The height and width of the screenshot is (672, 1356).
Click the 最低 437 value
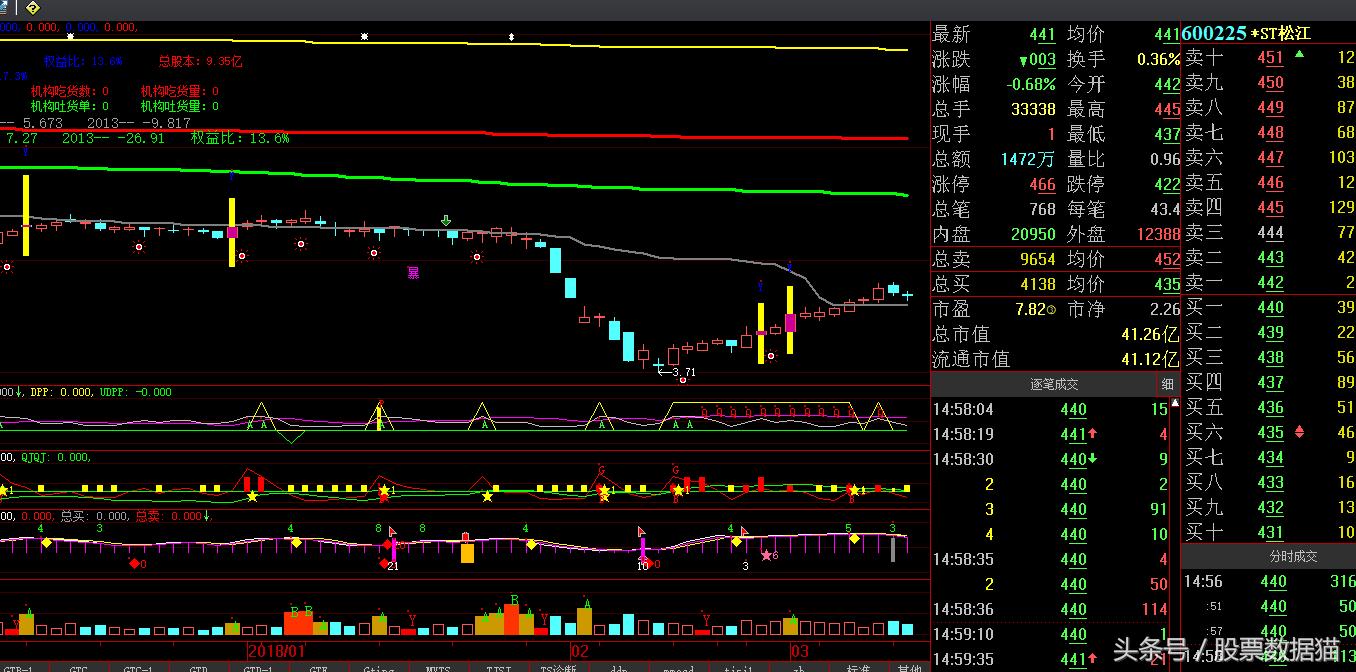click(x=1167, y=134)
